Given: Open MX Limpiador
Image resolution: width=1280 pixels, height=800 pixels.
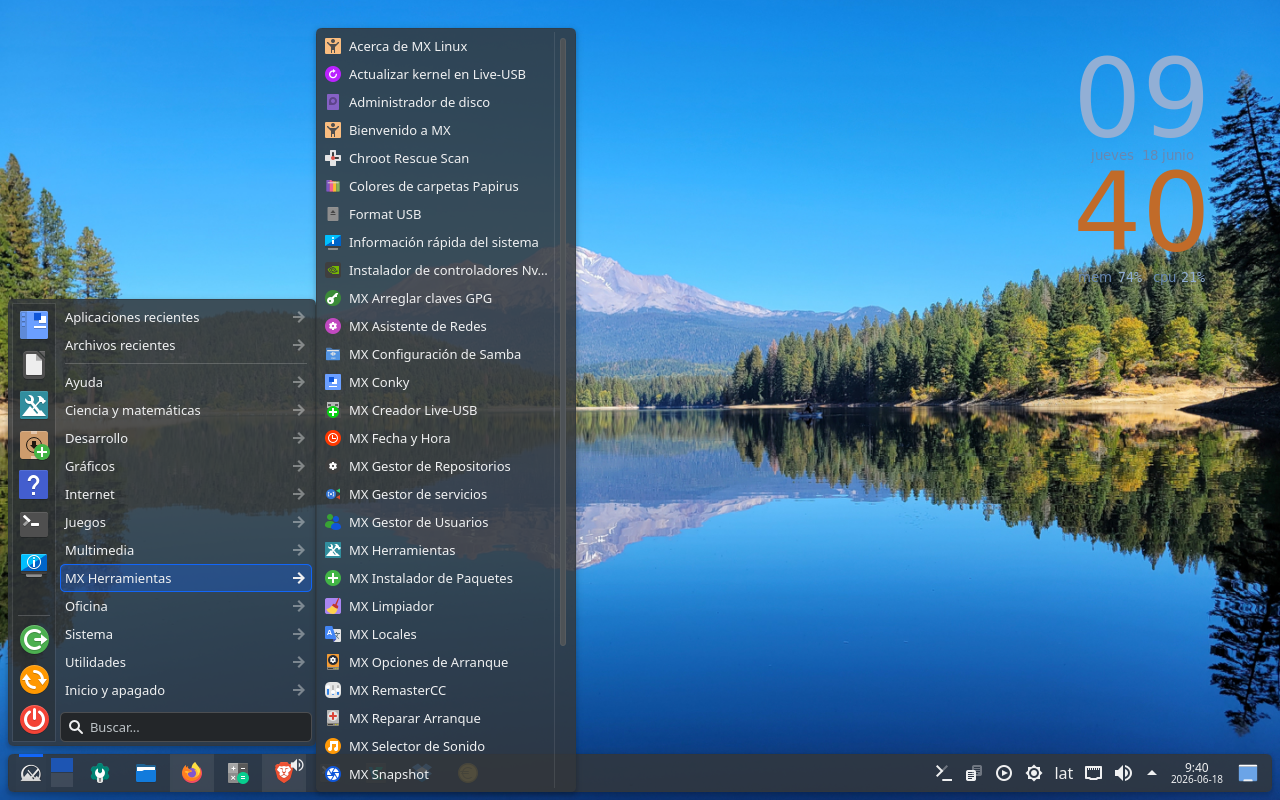Looking at the screenshot, I should pyautogui.click(x=436, y=606).
